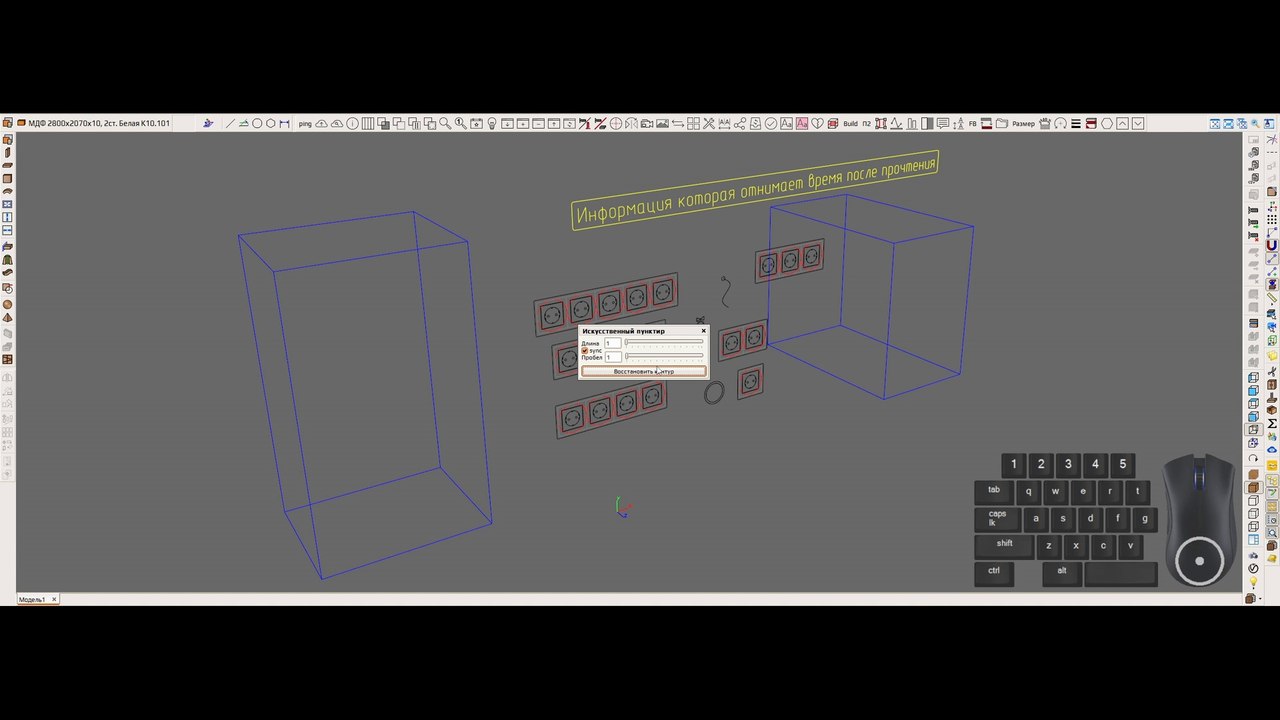Screen dimensions: 1280x720
Task: Close the Модель1 tab
Action: (54, 599)
